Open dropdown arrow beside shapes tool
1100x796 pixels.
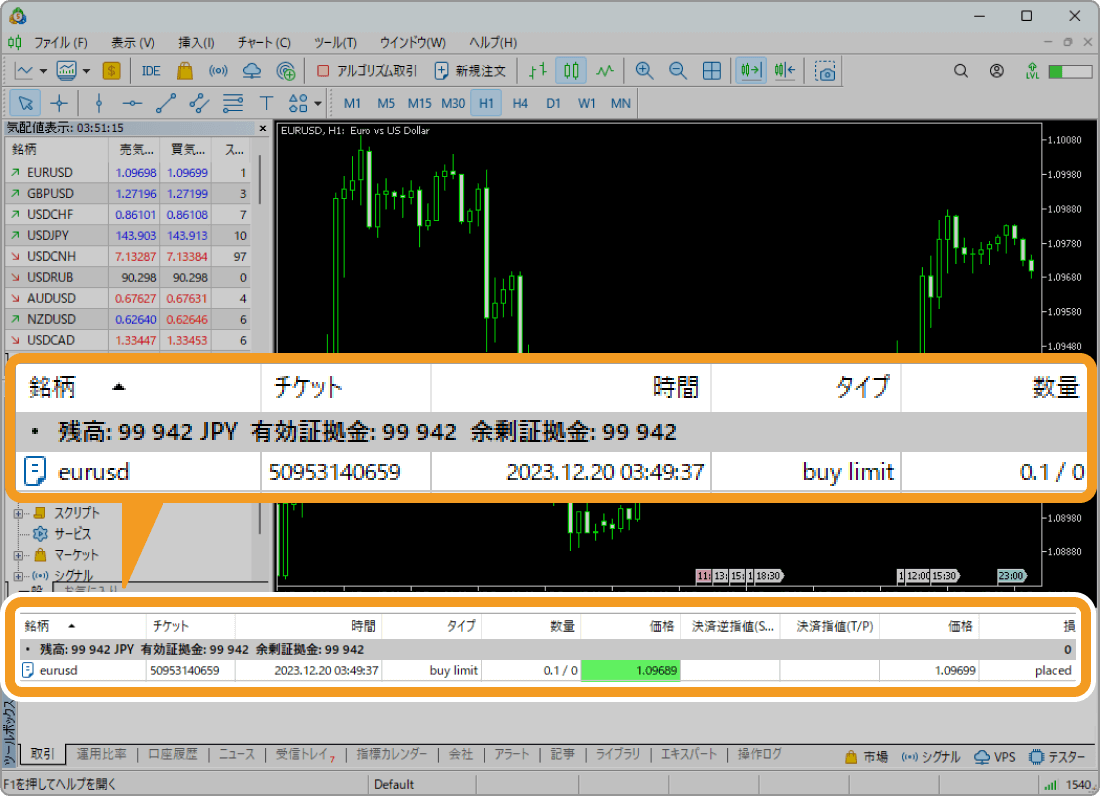click(x=318, y=104)
